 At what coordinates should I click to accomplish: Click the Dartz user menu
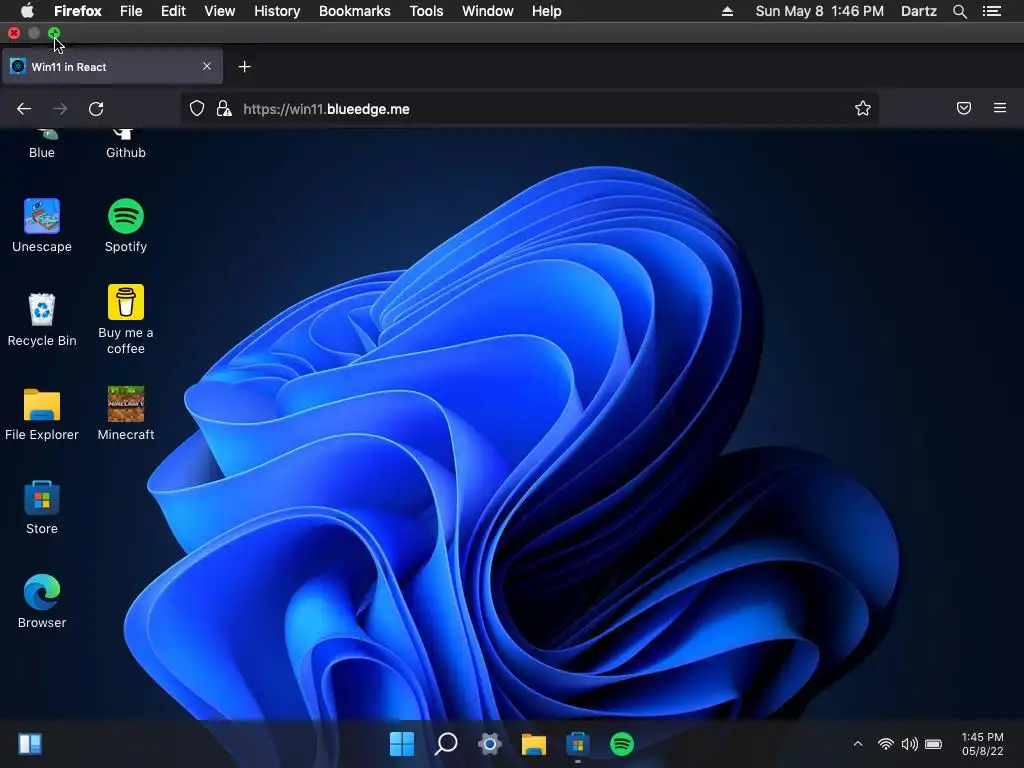pos(919,11)
